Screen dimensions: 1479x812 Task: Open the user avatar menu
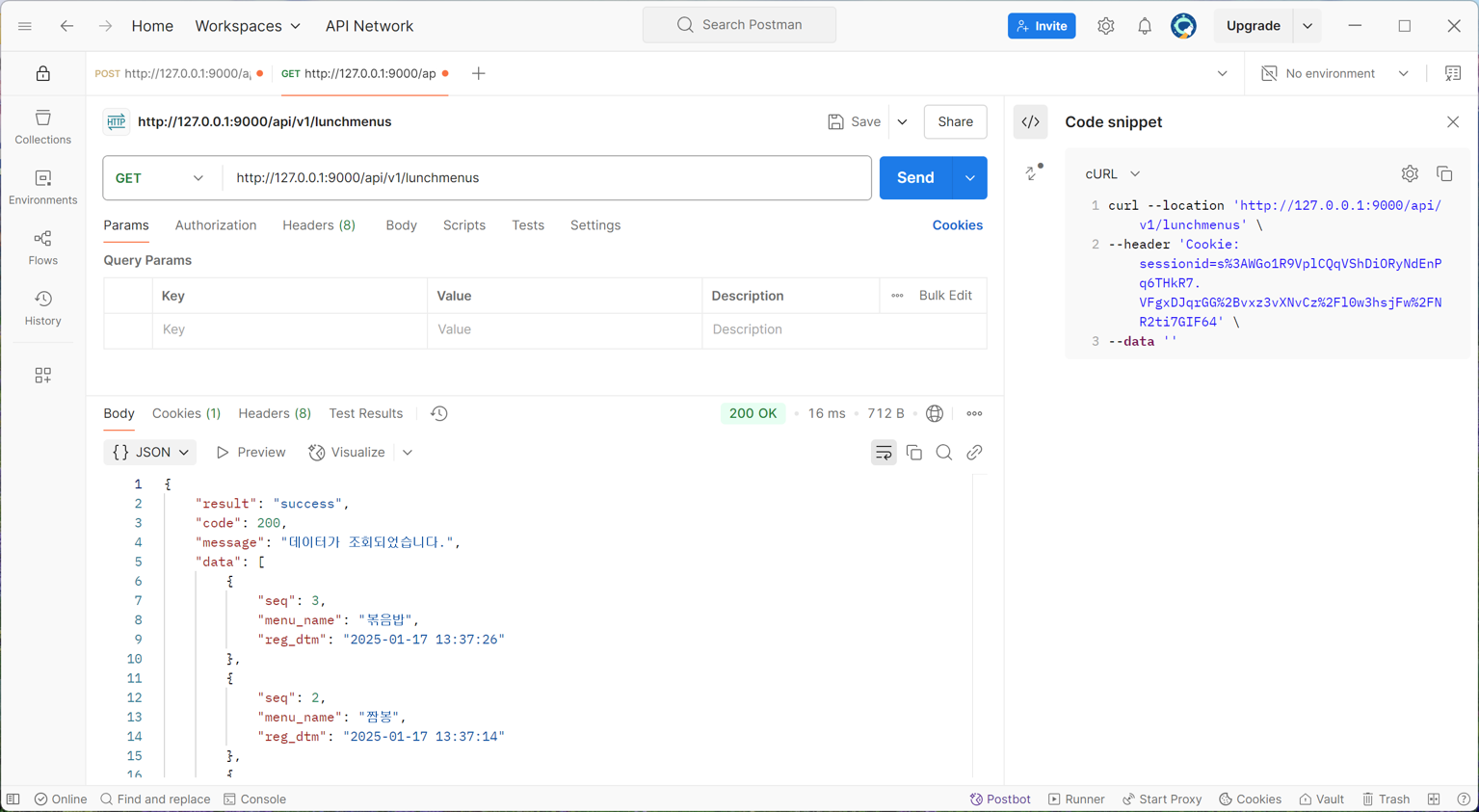(1183, 26)
